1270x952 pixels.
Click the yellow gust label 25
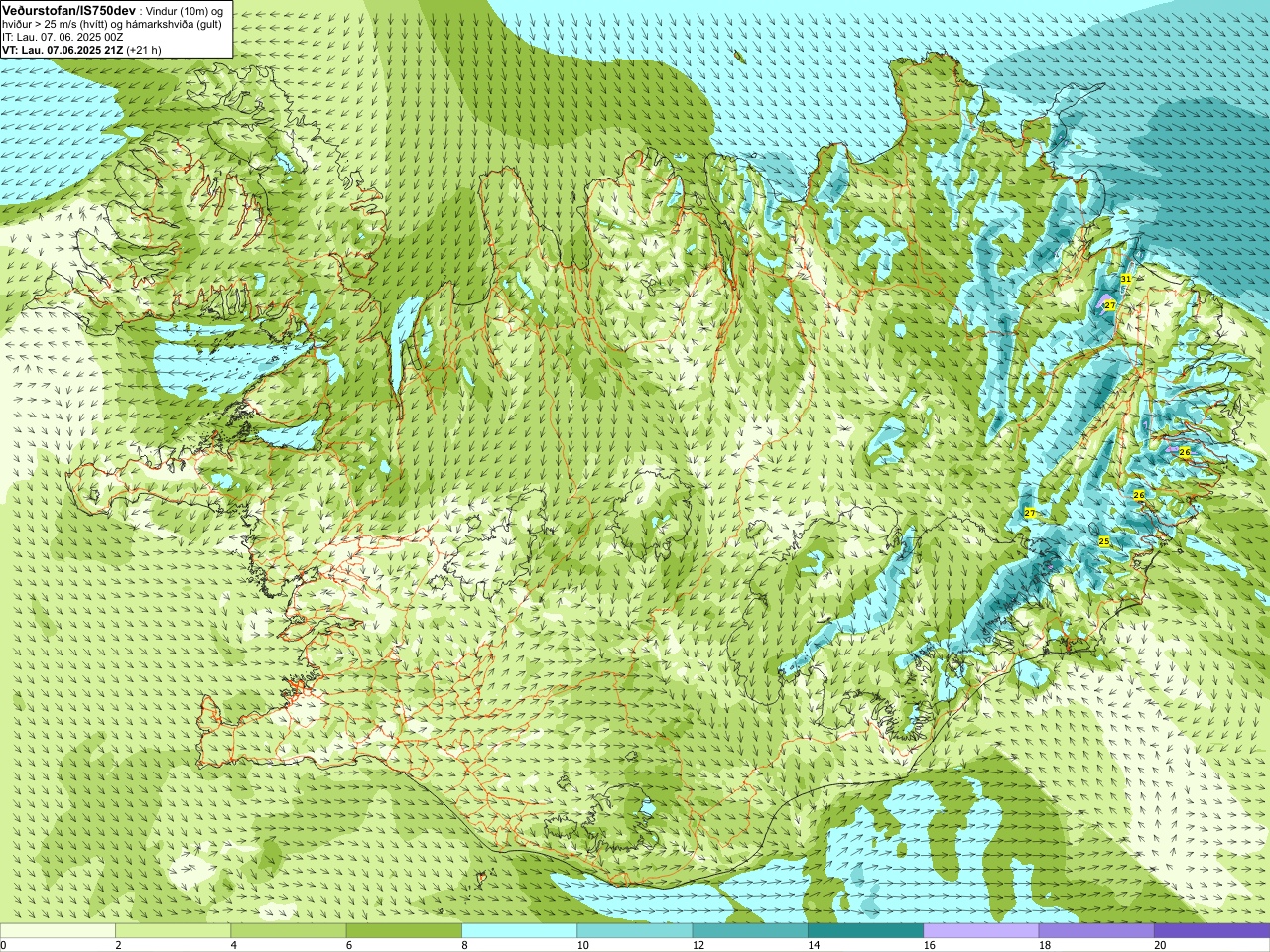(x=1104, y=542)
